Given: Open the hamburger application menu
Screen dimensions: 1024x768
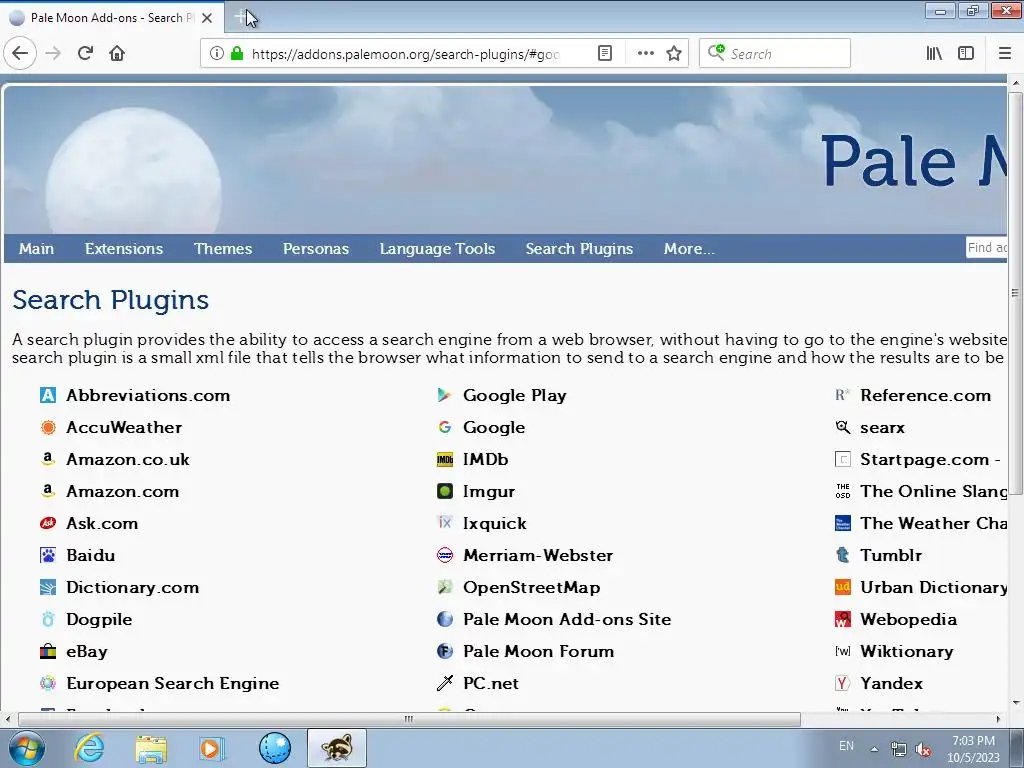Looking at the screenshot, I should 1005,54.
